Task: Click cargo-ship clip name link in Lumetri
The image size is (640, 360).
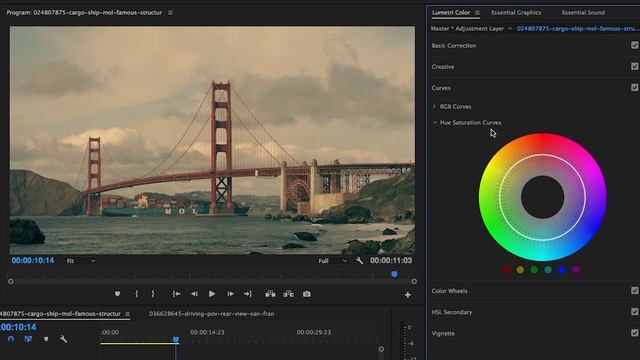Action: 576,29
